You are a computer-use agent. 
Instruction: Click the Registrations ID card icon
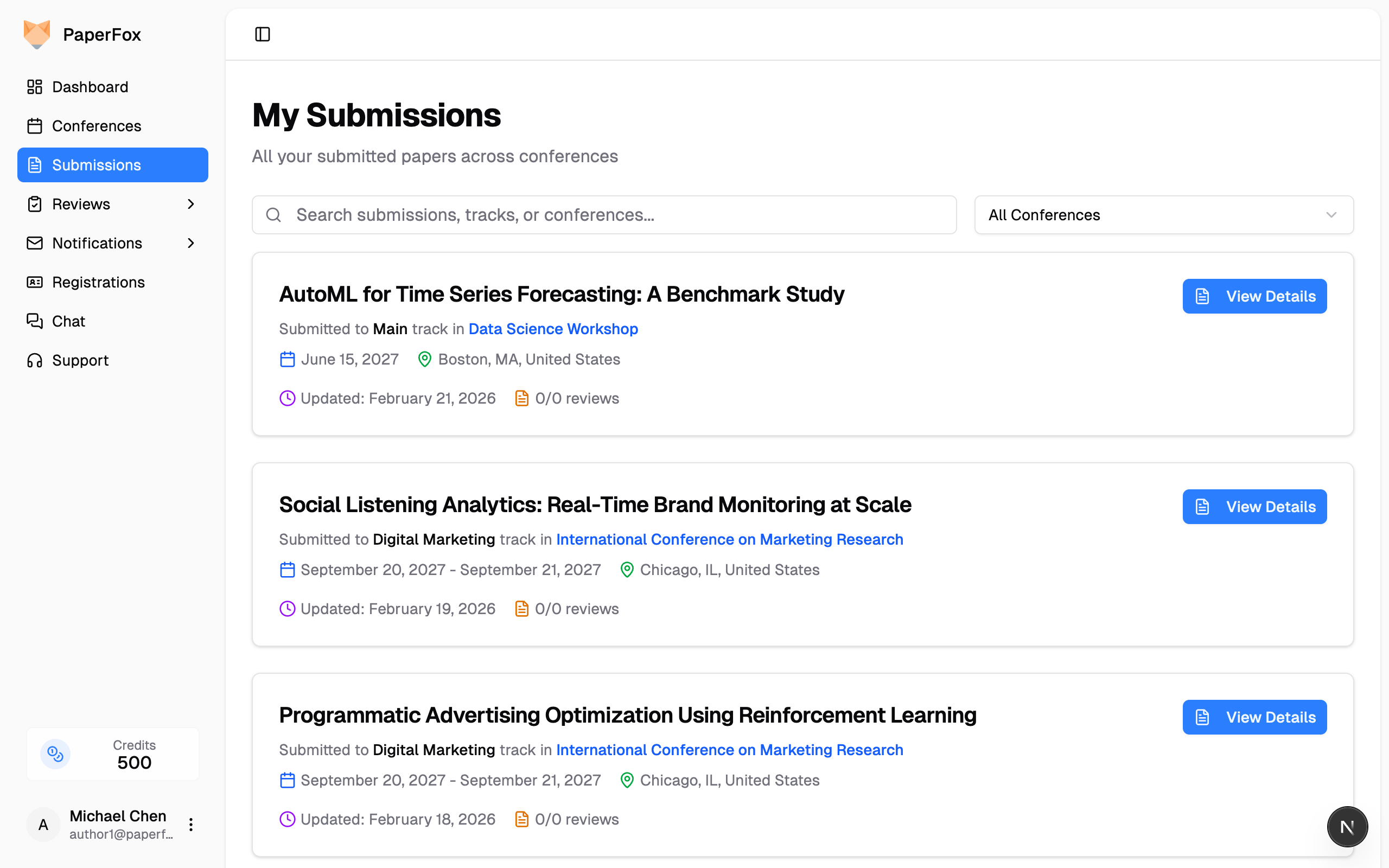click(34, 282)
